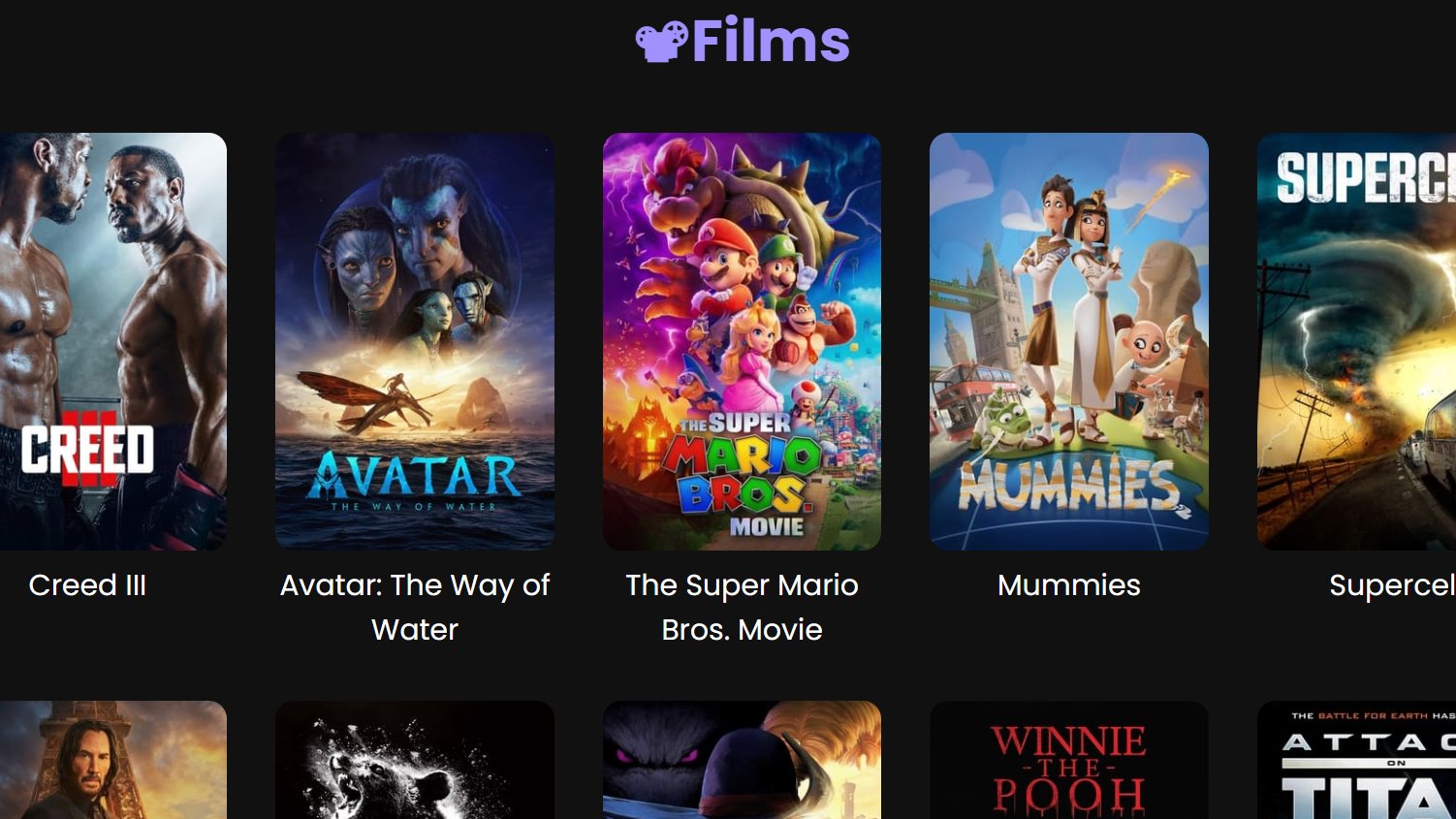The image size is (1456, 819).
Task: Open the Mummies movie poster
Action: (1069, 341)
